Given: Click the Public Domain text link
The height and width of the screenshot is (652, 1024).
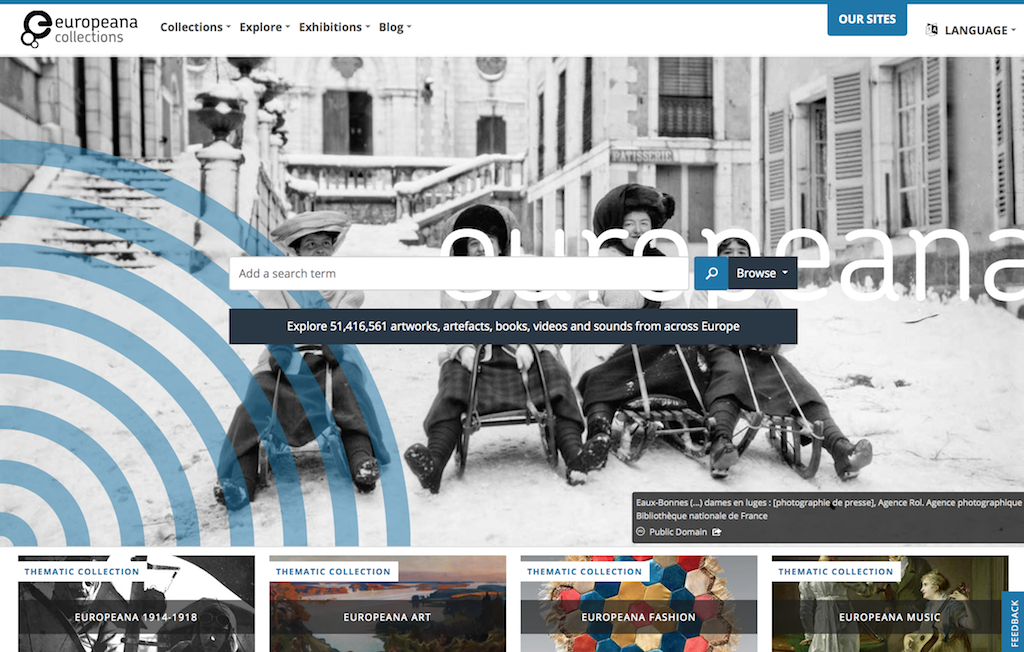Looking at the screenshot, I should pyautogui.click(x=679, y=532).
